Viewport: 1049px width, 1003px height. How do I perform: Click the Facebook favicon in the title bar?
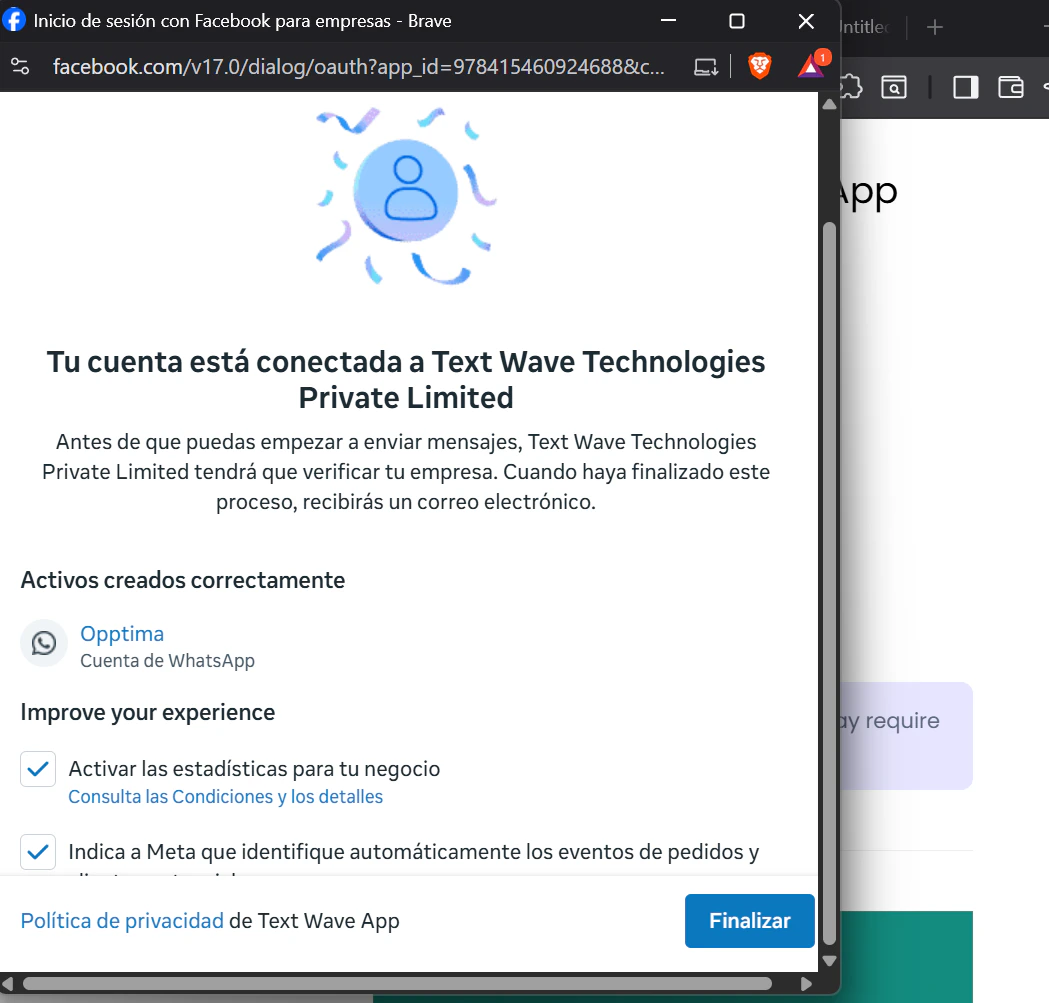pos(13,20)
